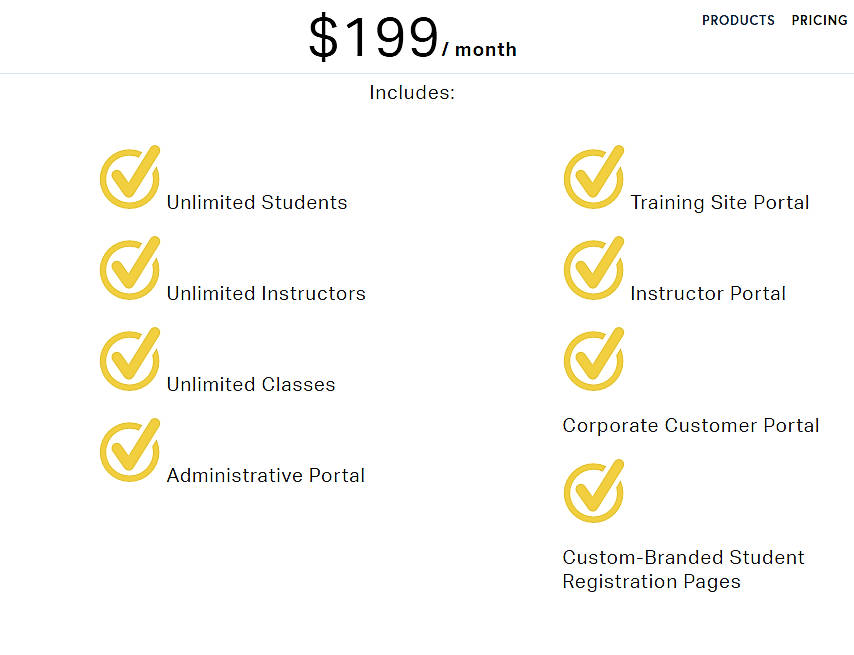Click the $199 per month price heading
Image resolution: width=854 pixels, height=655 pixels.
(412, 36)
